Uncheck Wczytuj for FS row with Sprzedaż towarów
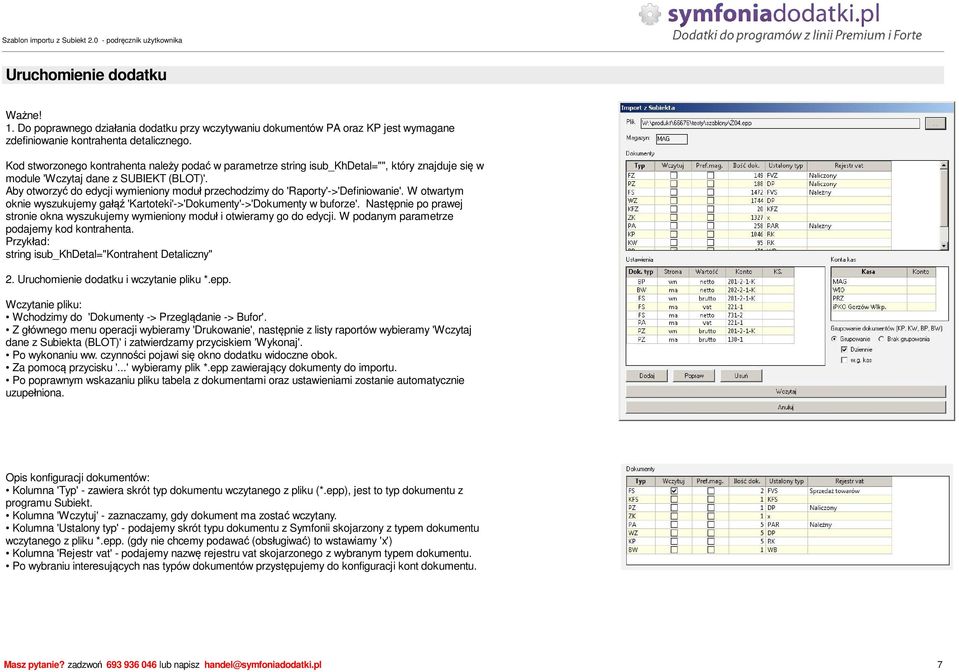 point(674,490)
